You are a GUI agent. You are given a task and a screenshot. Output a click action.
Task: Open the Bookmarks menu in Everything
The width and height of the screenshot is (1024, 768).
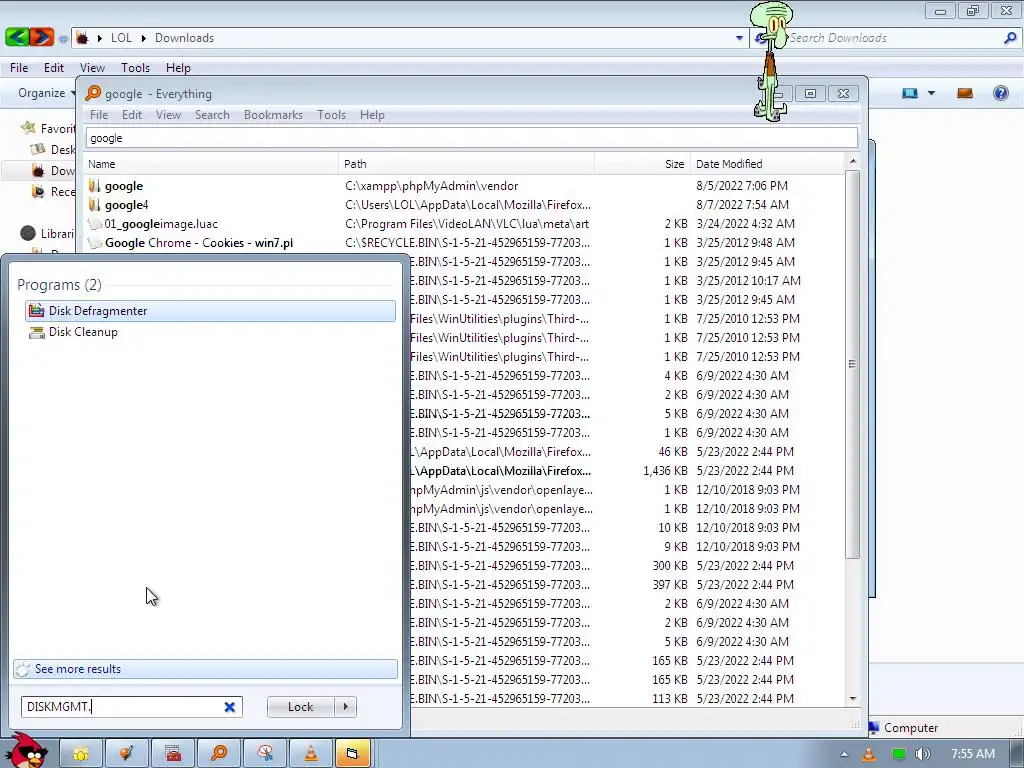(x=273, y=114)
